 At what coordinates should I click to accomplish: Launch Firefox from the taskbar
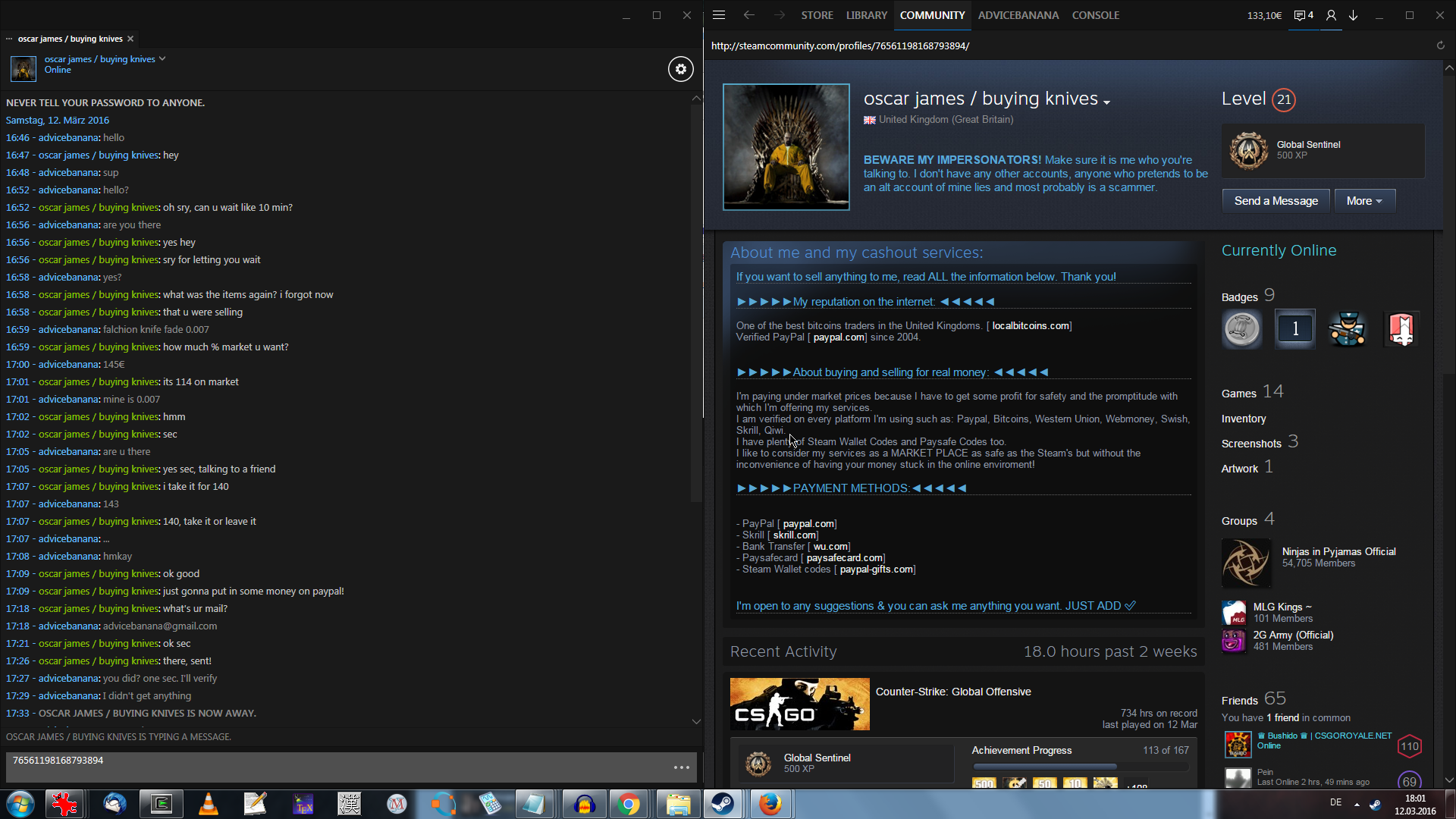click(770, 804)
